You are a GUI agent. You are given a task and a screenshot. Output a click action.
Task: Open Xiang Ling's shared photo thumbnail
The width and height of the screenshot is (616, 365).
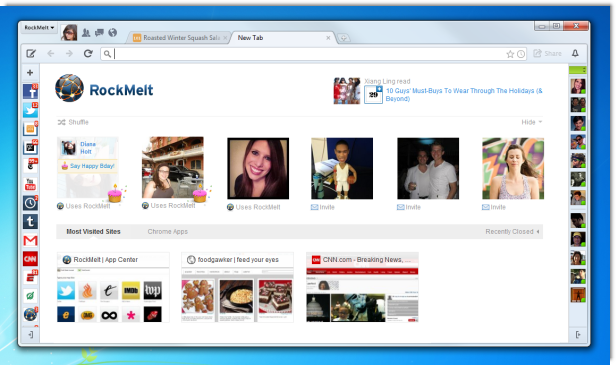tap(346, 91)
